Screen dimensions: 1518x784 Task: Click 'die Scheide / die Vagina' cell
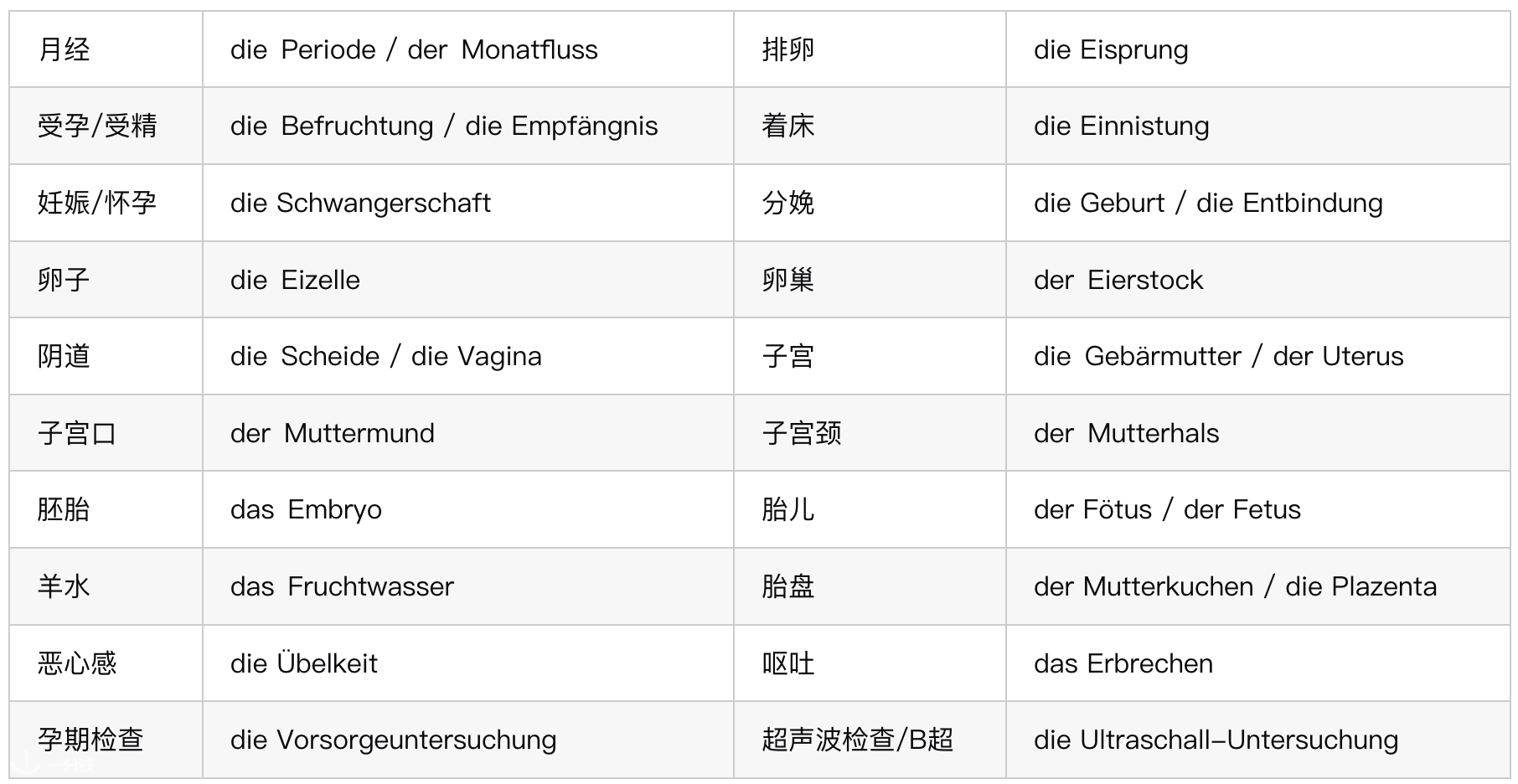[468, 356]
